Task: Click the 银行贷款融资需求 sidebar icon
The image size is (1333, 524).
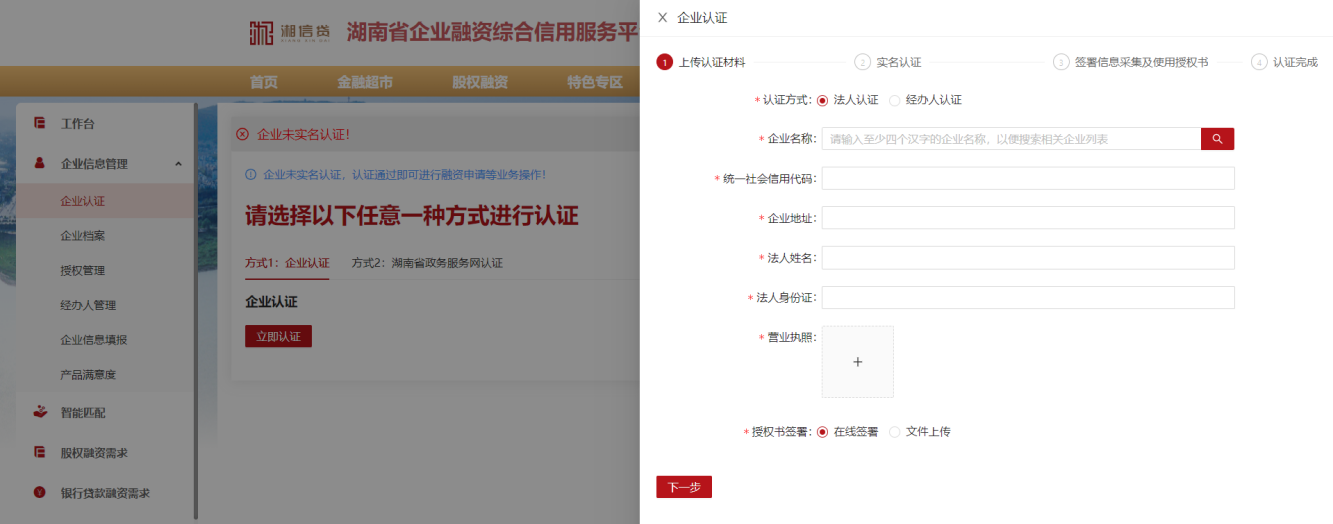Action: click(40, 493)
